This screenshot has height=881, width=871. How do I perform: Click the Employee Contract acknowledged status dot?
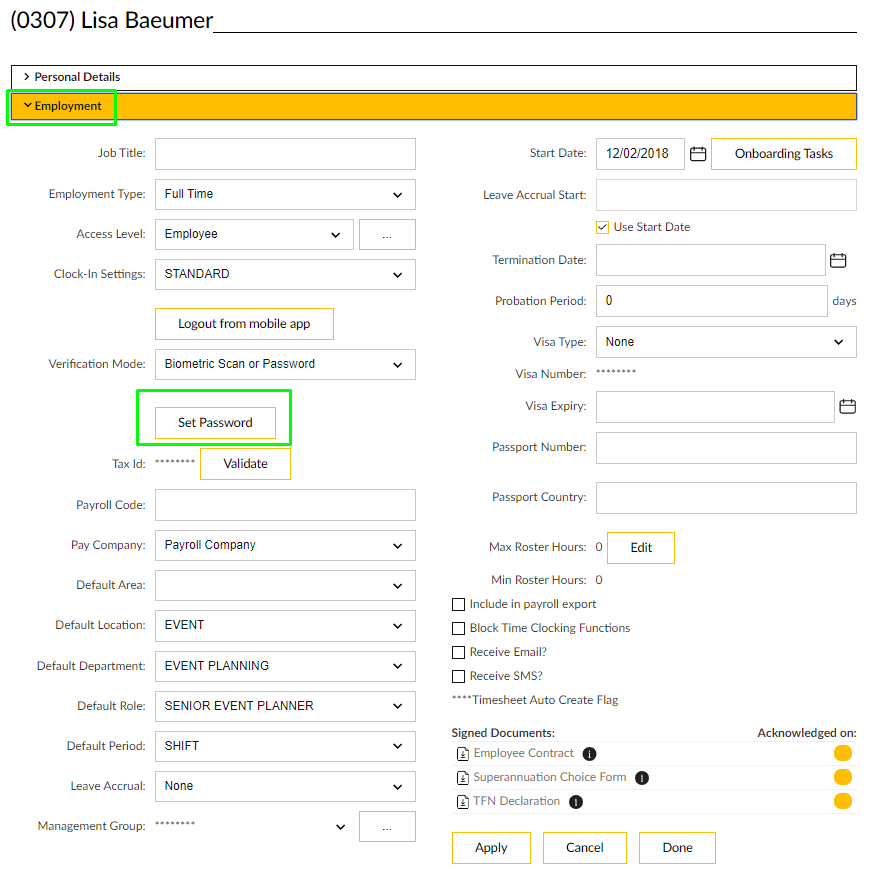842,753
